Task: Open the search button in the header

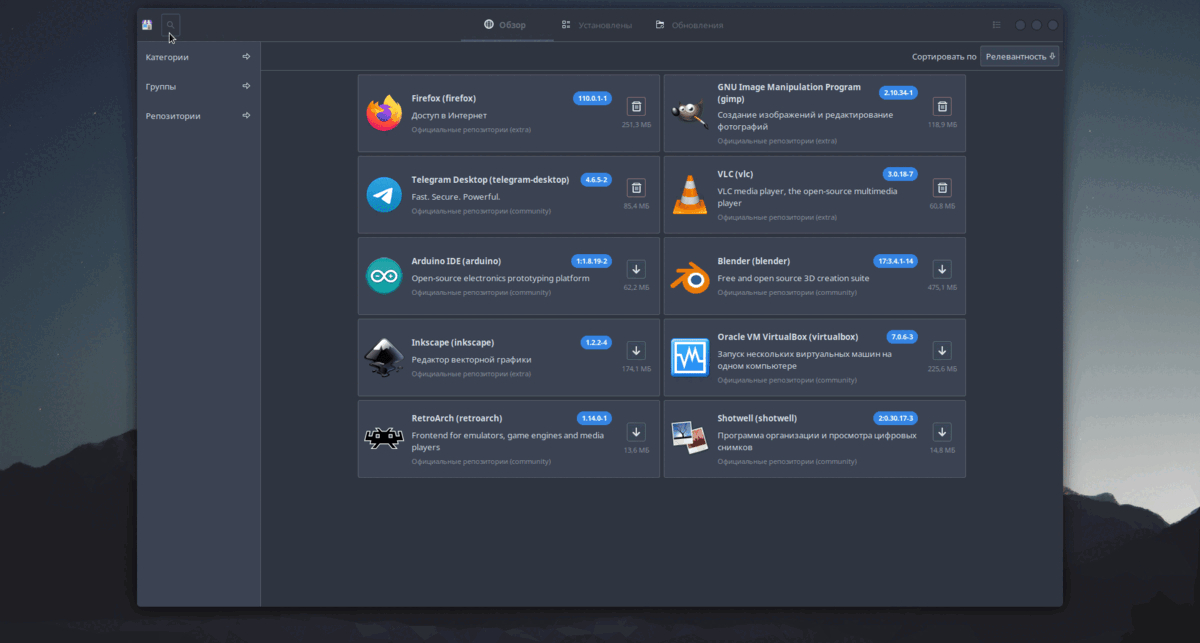Action: point(171,25)
